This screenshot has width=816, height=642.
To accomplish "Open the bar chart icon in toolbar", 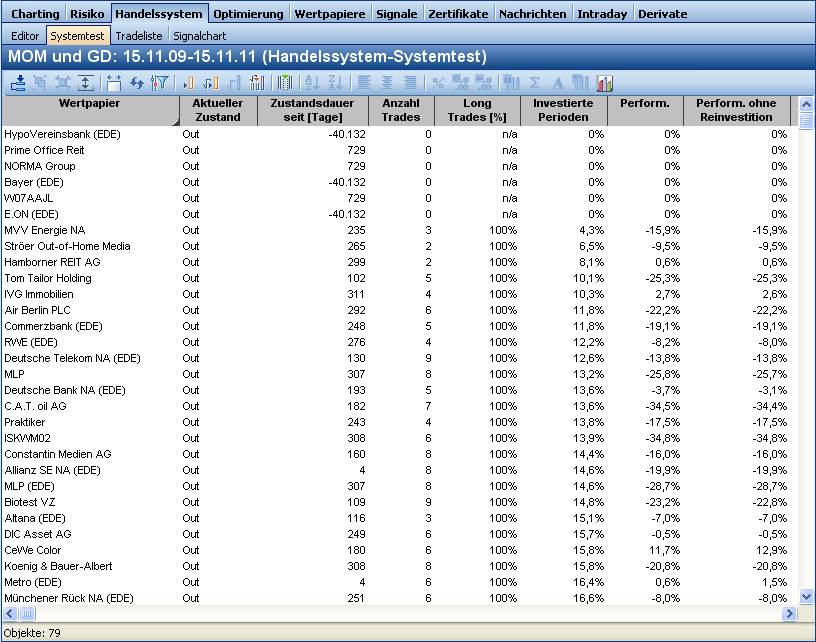I will (x=604, y=83).
